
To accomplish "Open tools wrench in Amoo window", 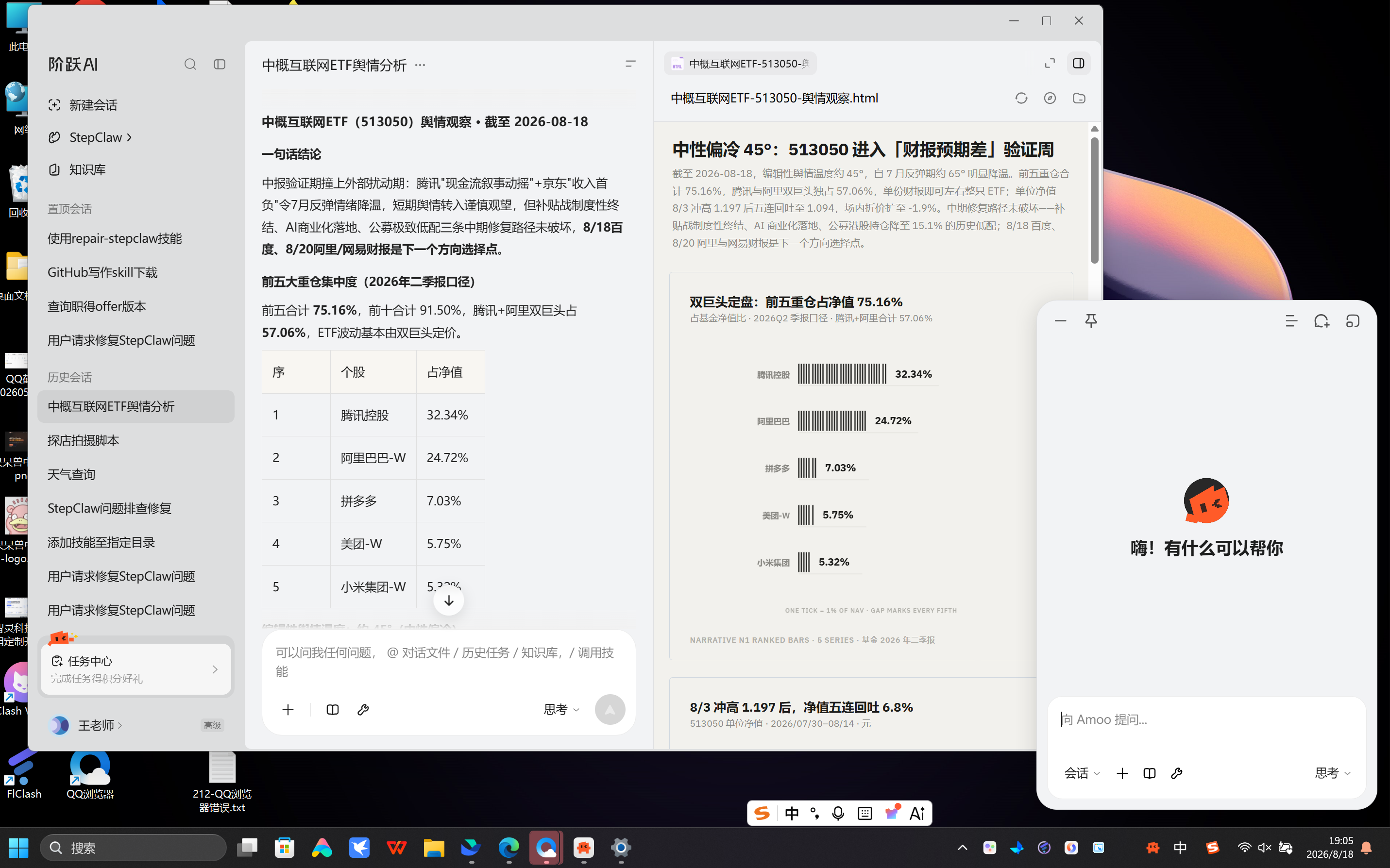I will 1176,773.
